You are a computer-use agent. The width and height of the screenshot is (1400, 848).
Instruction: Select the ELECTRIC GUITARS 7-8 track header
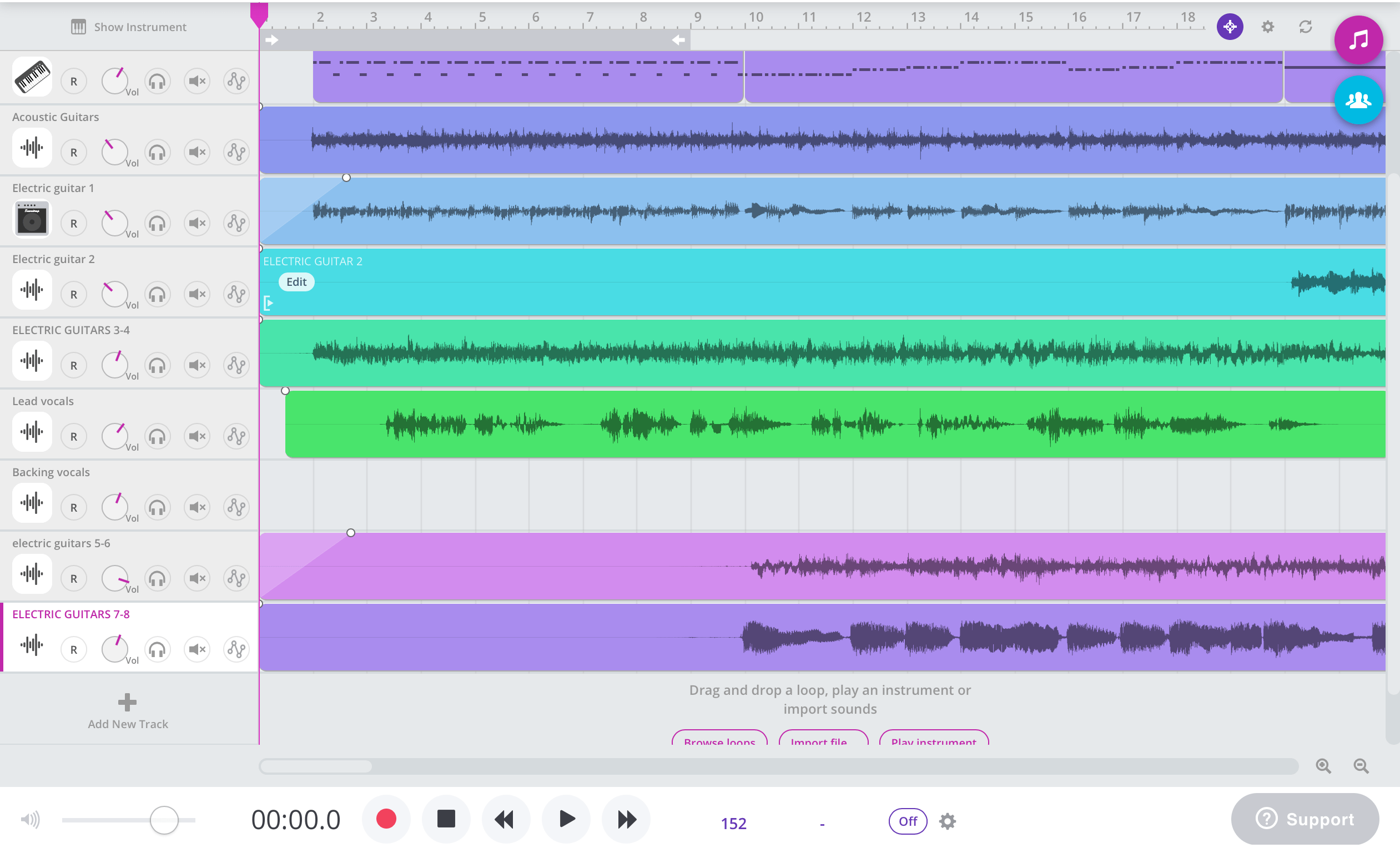71,614
